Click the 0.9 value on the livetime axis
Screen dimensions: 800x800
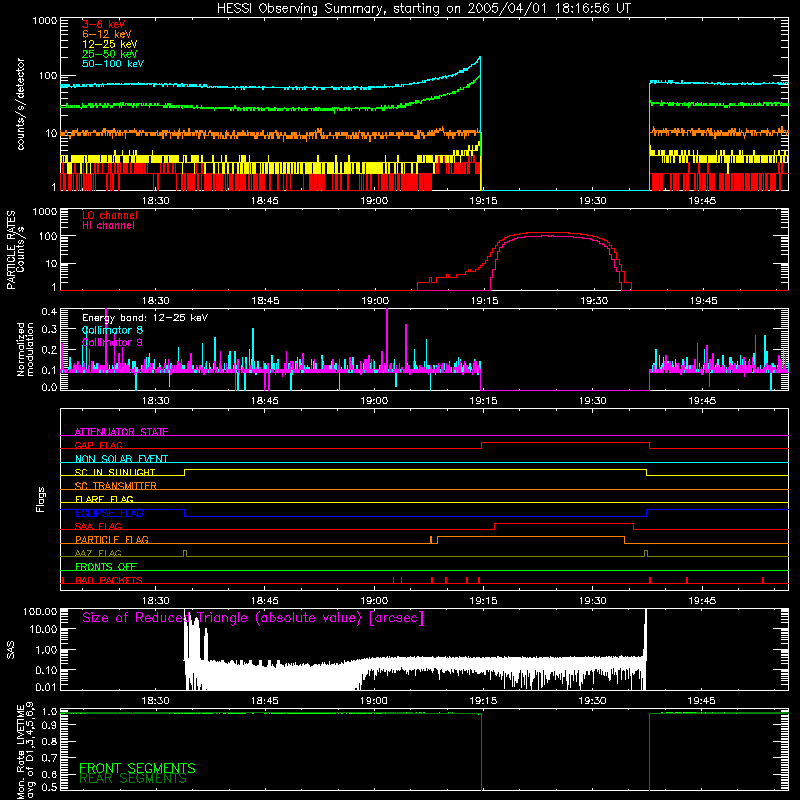(49, 726)
